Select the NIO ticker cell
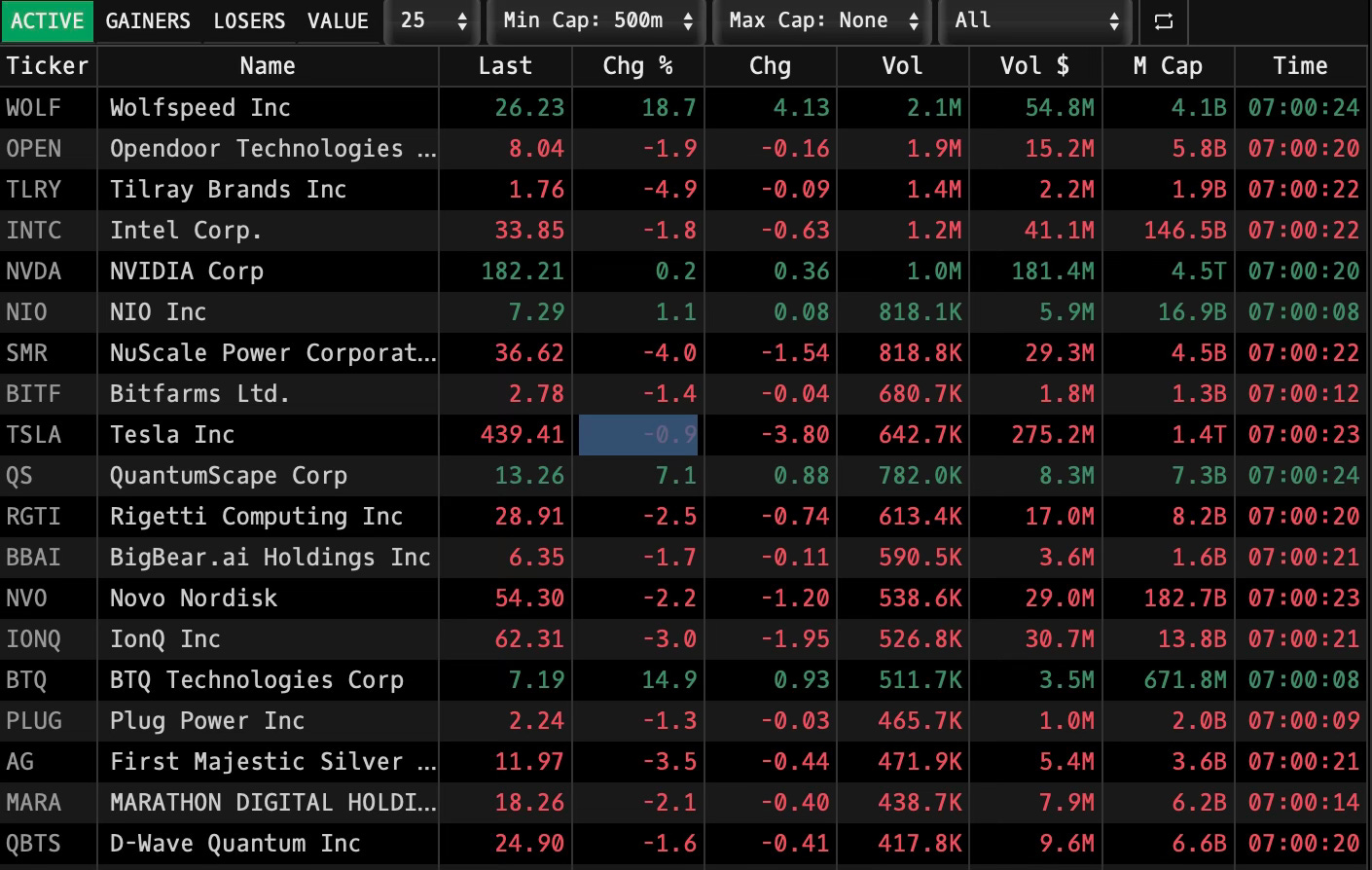This screenshot has width=1372, height=870. (48, 312)
